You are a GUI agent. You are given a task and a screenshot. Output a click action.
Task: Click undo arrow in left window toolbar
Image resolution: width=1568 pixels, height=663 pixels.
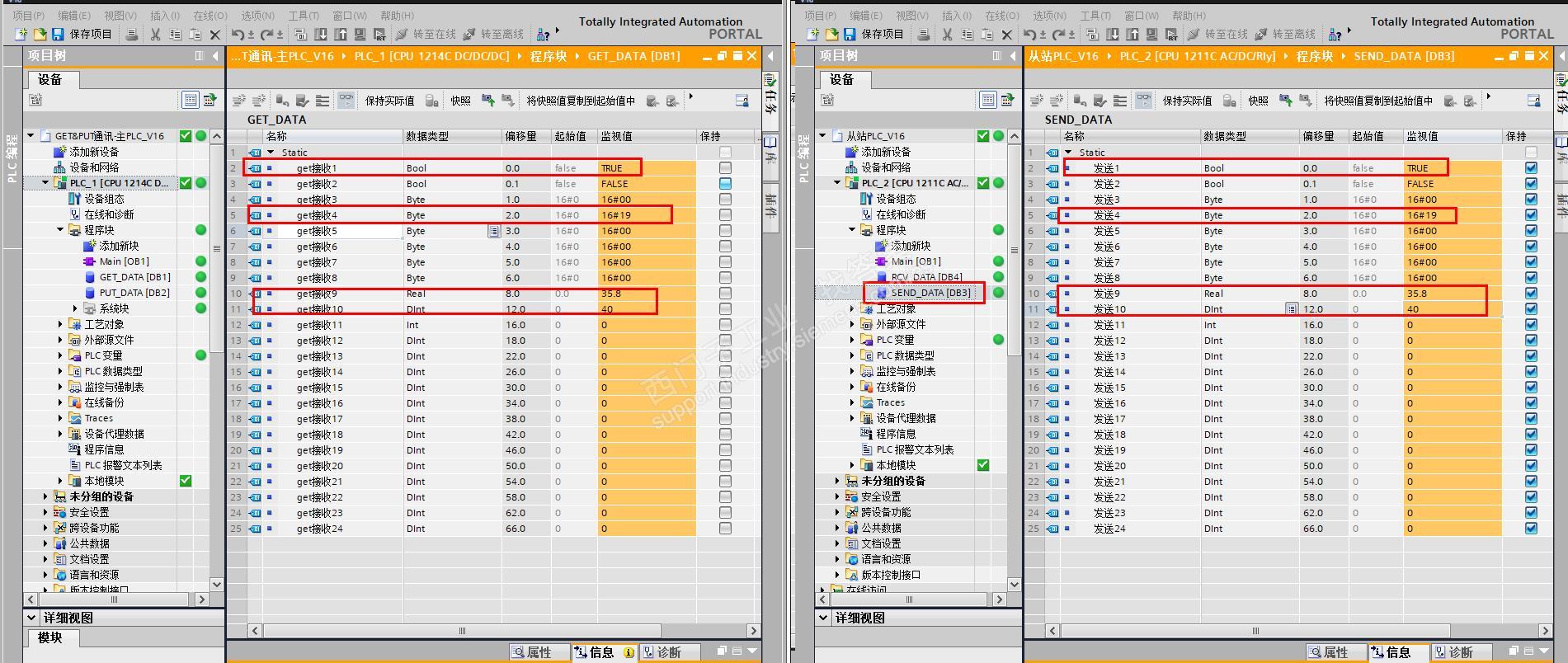click(238, 35)
